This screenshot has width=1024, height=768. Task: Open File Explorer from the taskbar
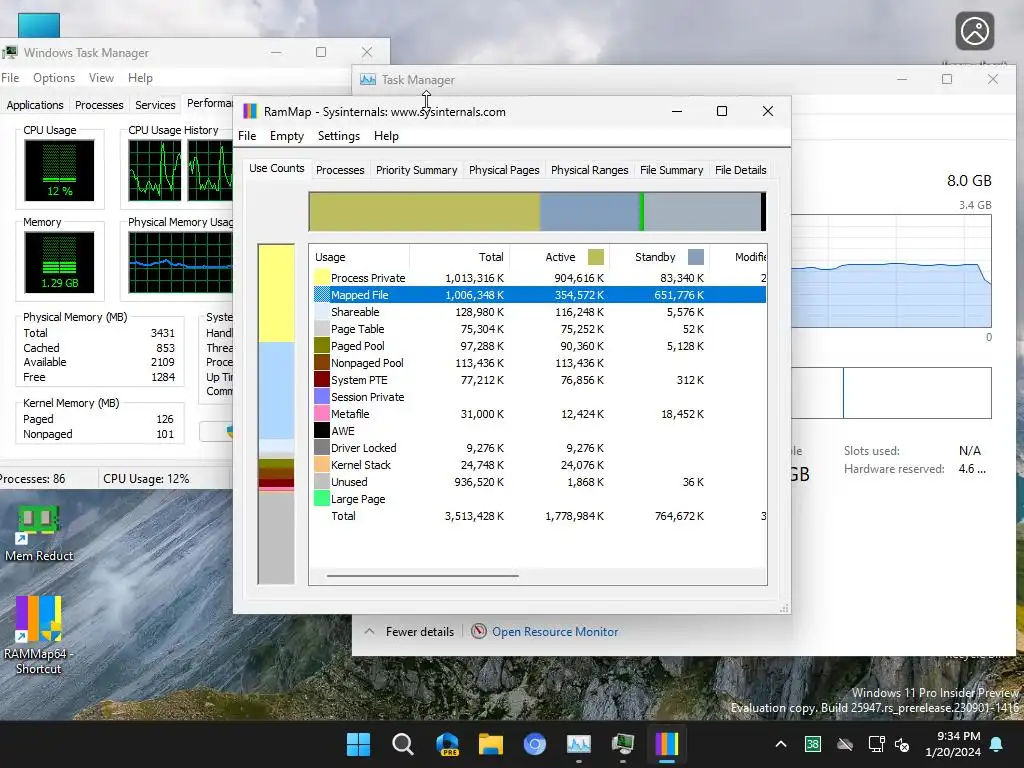[x=490, y=744]
